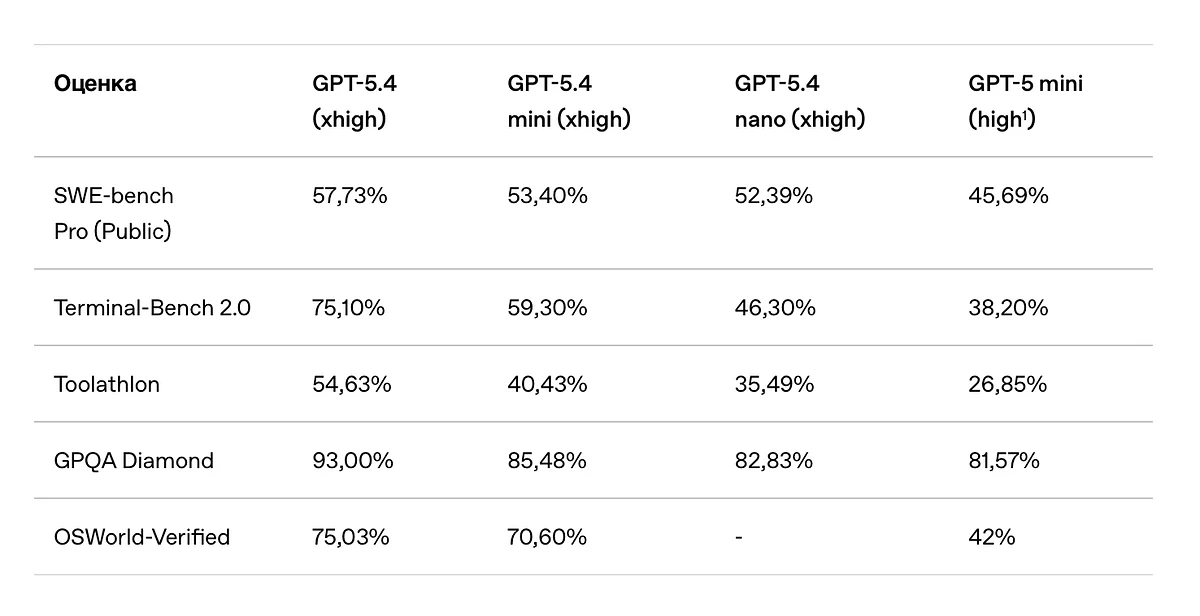
Task: Click the SWE-bench Pro (Public) row label
Action: 113,213
